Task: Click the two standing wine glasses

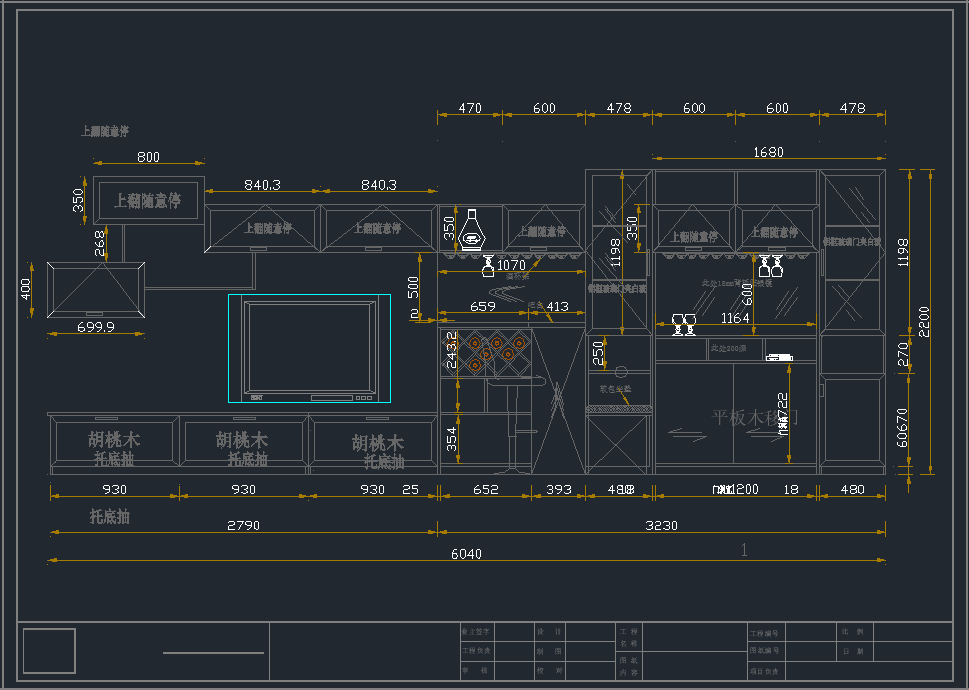Action: click(x=684, y=323)
